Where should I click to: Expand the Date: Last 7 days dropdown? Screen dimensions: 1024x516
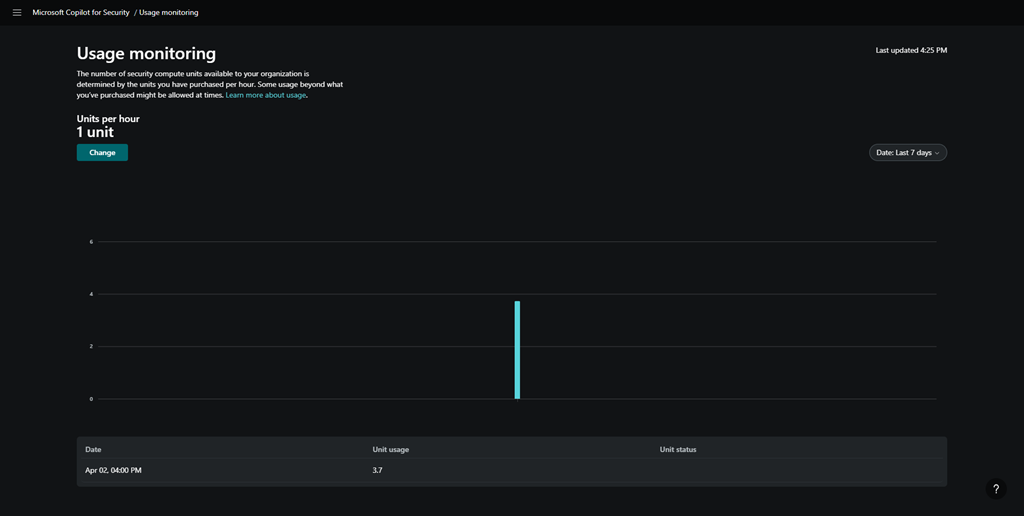(907, 152)
